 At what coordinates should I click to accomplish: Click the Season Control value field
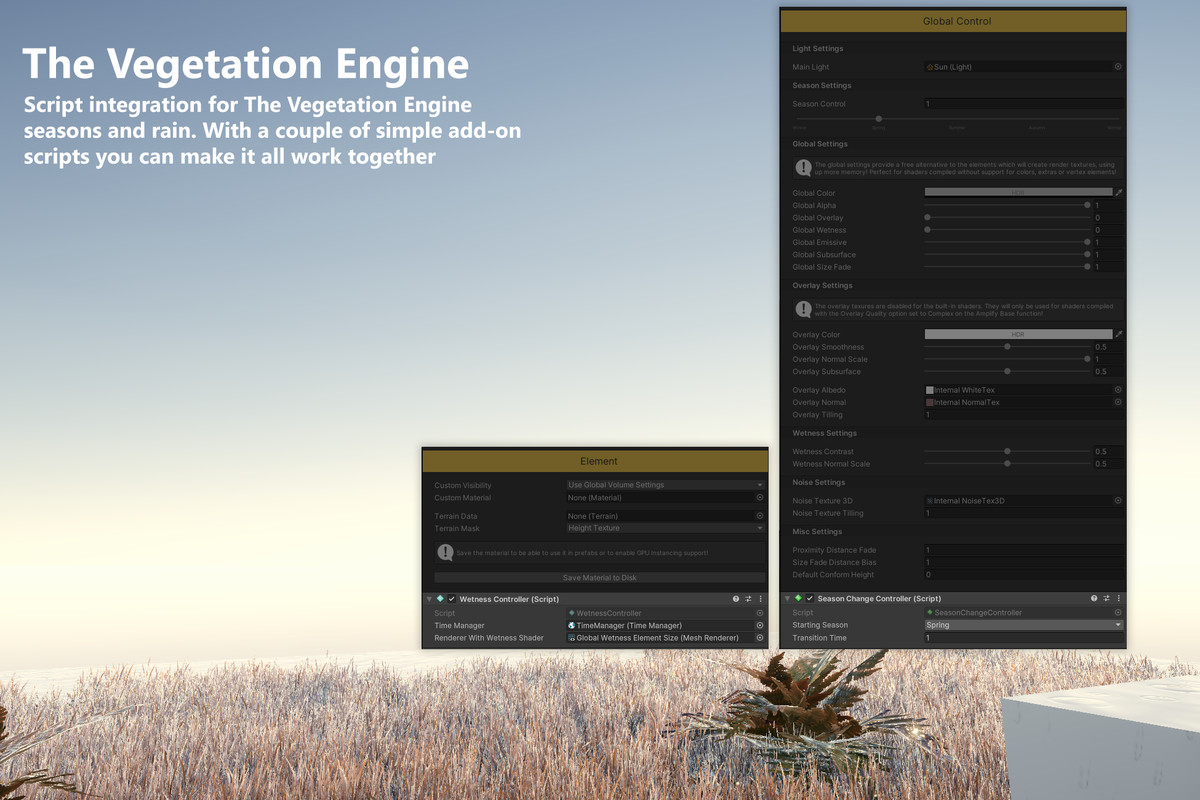pyautogui.click(x=1024, y=104)
